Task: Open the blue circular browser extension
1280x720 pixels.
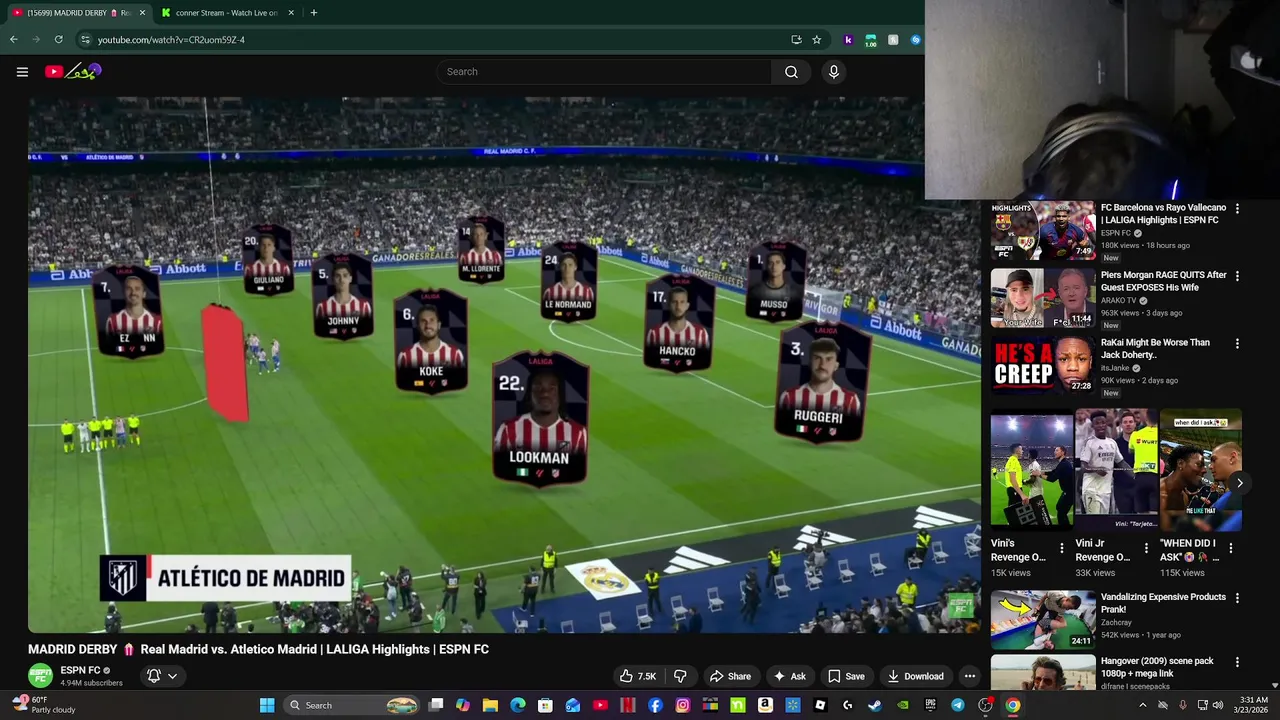Action: 915,39
